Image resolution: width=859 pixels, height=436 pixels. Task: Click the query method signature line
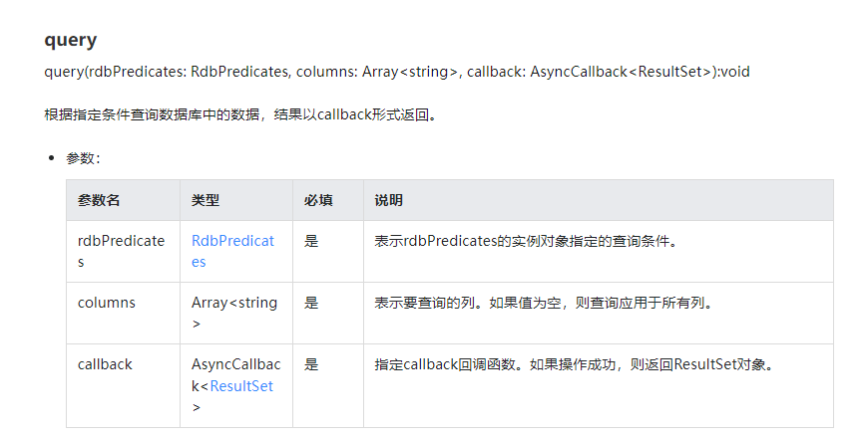pyautogui.click(x=397, y=72)
